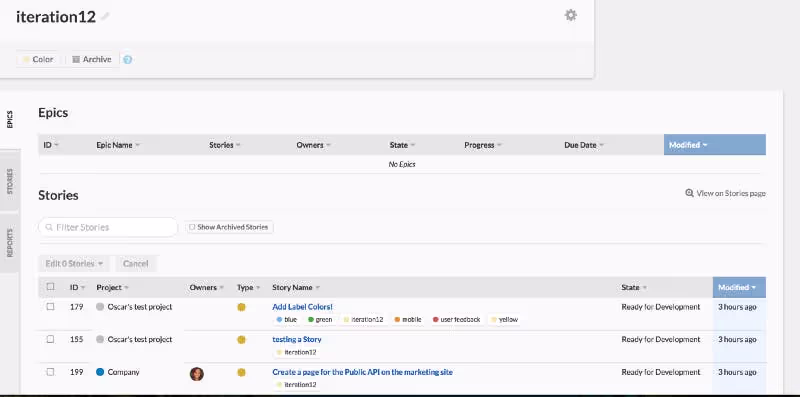This screenshot has height=397, width=800.
Task: Select the checkbox for story 199
Action: (x=50, y=372)
